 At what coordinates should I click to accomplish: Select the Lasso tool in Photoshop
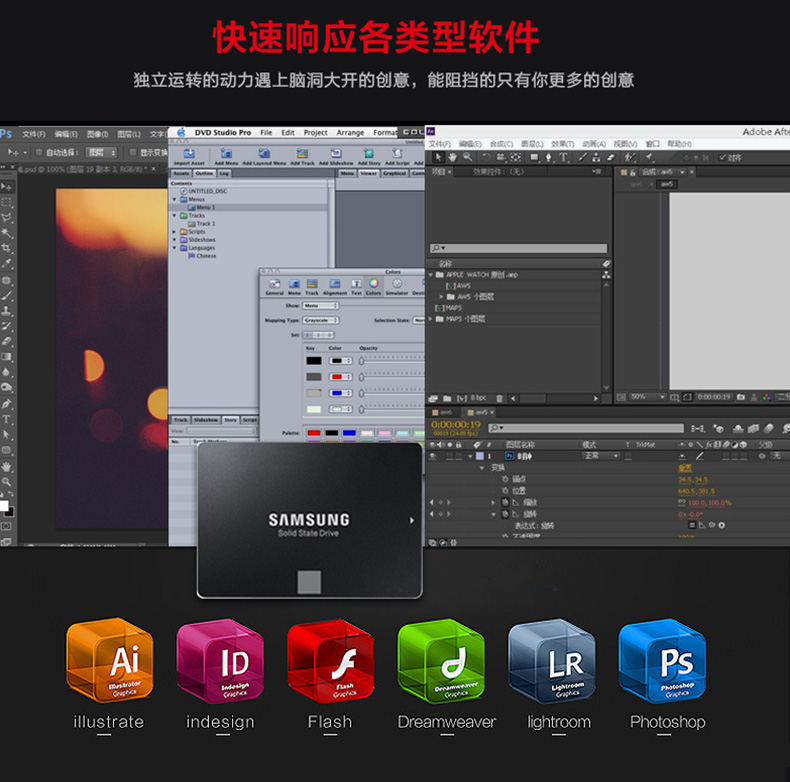(x=7, y=218)
